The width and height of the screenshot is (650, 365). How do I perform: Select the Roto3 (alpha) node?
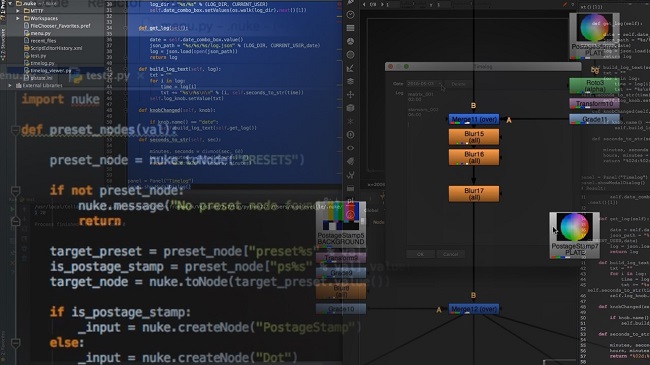[x=594, y=86]
